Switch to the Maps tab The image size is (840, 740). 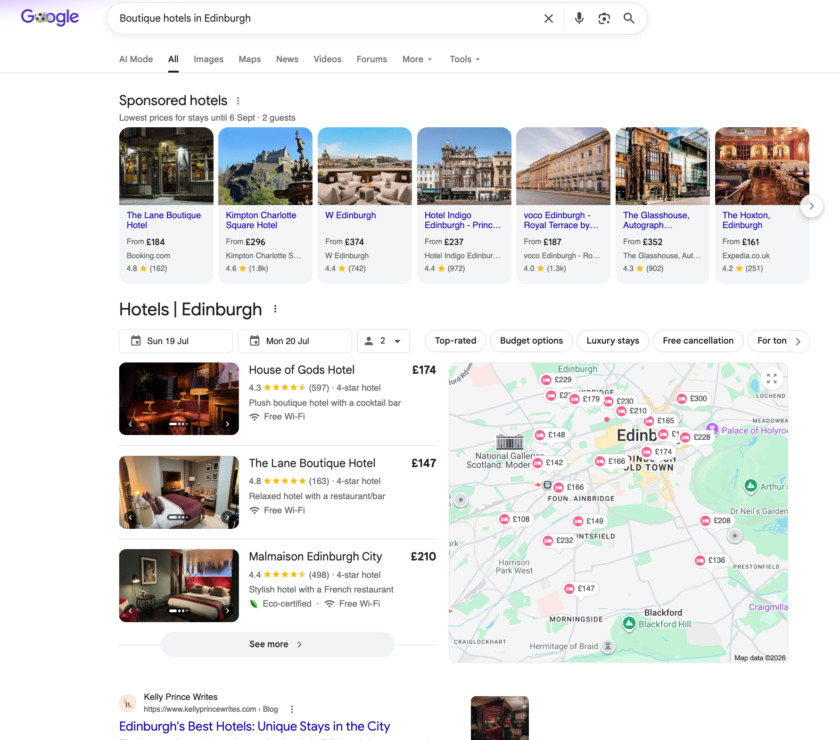click(x=250, y=59)
